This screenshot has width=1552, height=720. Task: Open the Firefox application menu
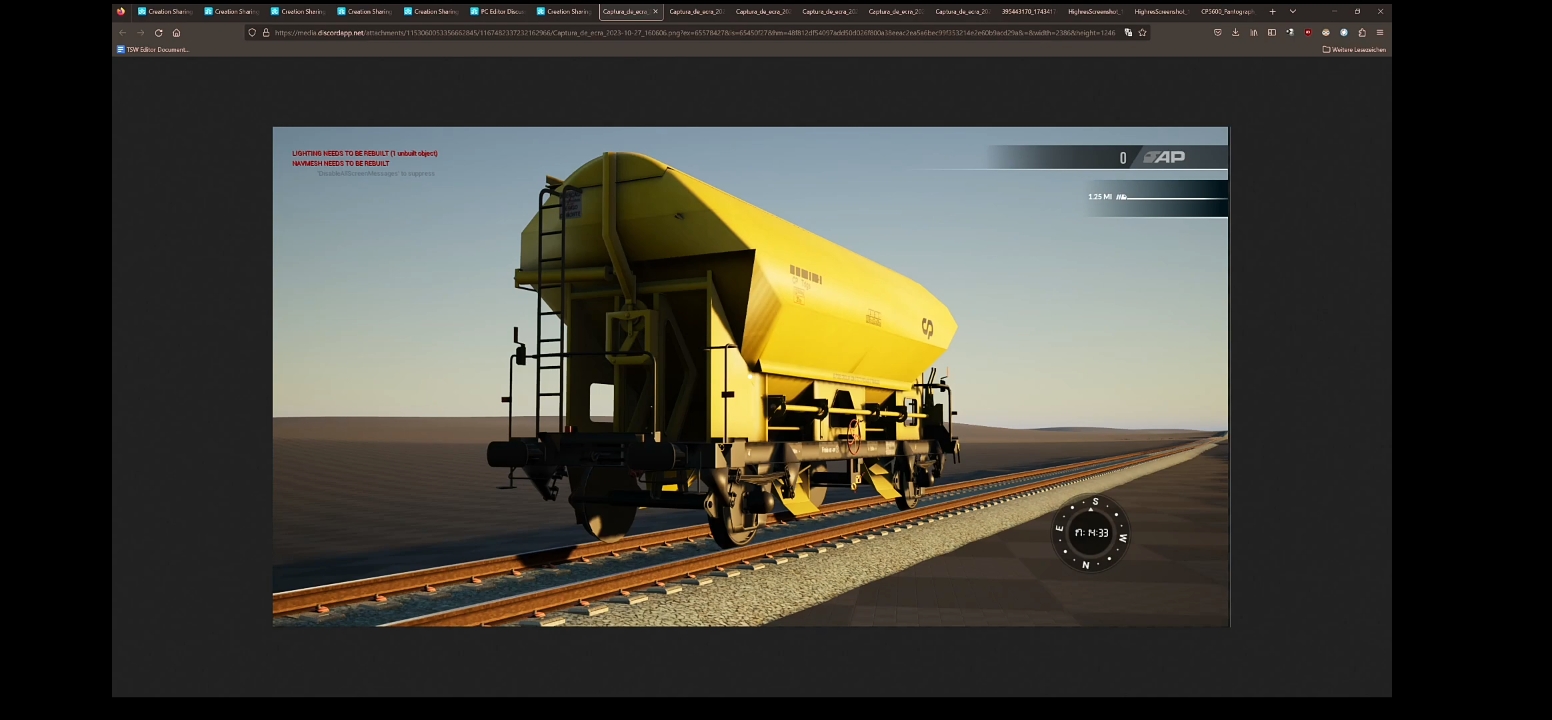tap(1380, 33)
